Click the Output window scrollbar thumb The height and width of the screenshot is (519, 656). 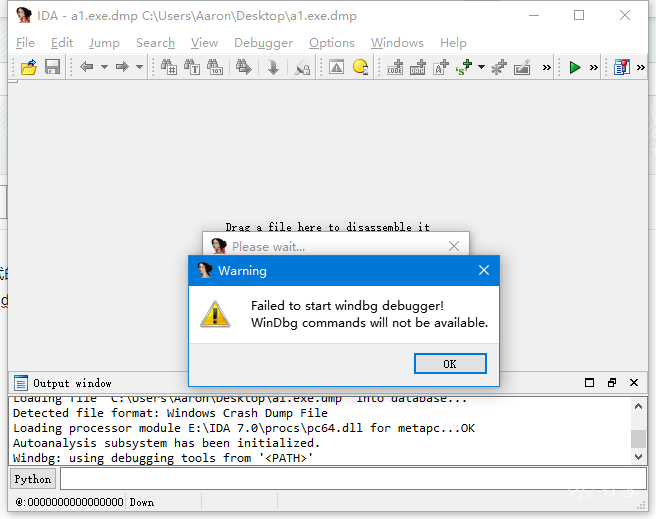[x=638, y=439]
